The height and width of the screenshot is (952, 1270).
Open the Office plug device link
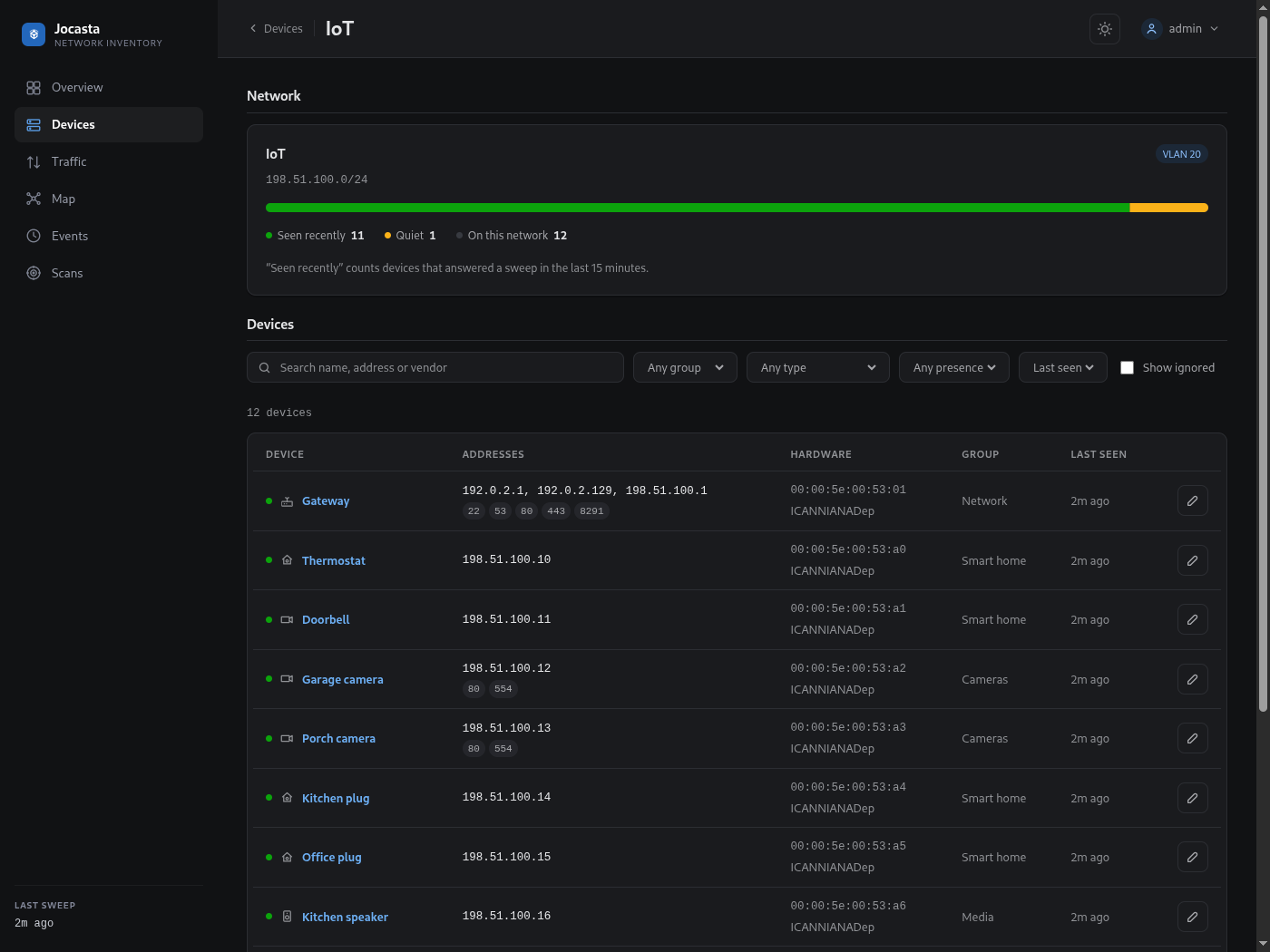[332, 857]
